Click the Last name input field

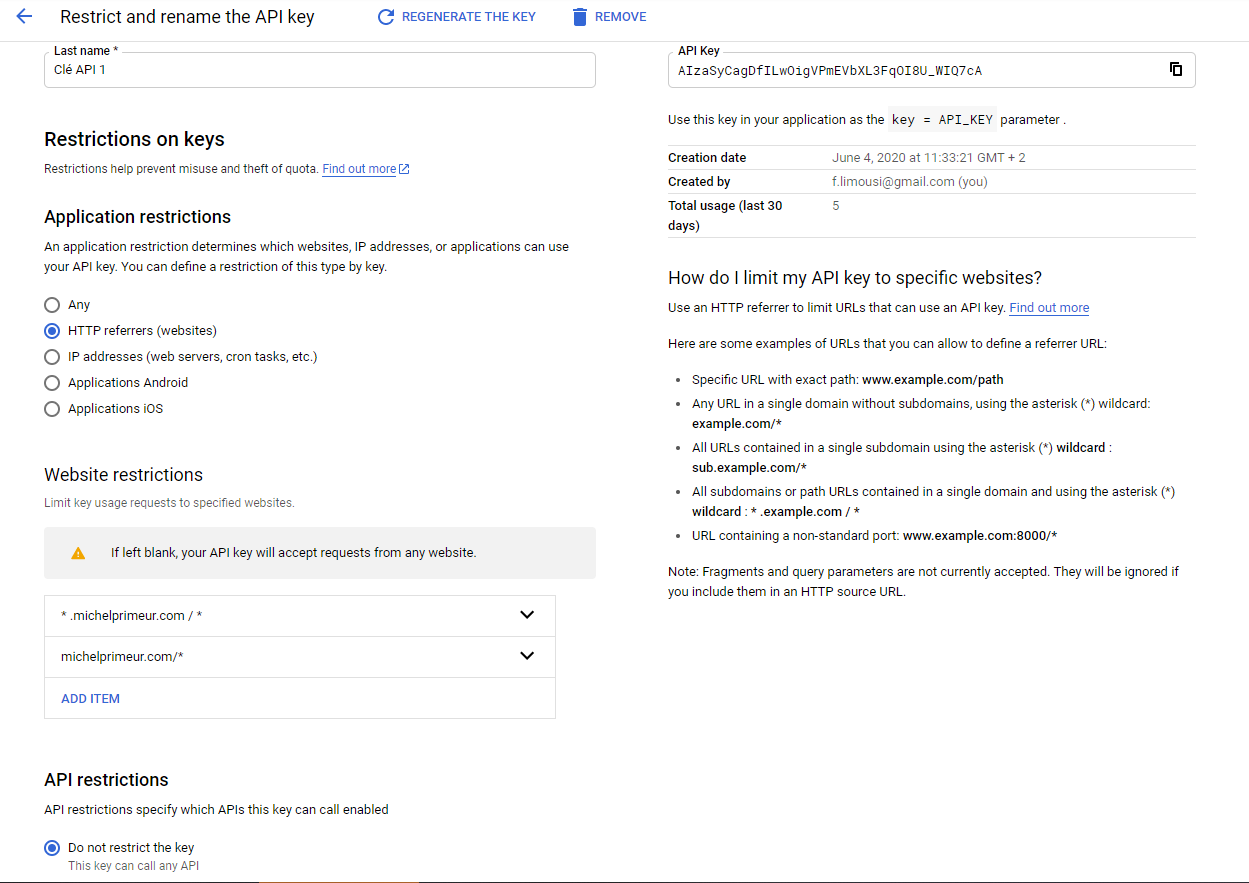click(x=320, y=70)
